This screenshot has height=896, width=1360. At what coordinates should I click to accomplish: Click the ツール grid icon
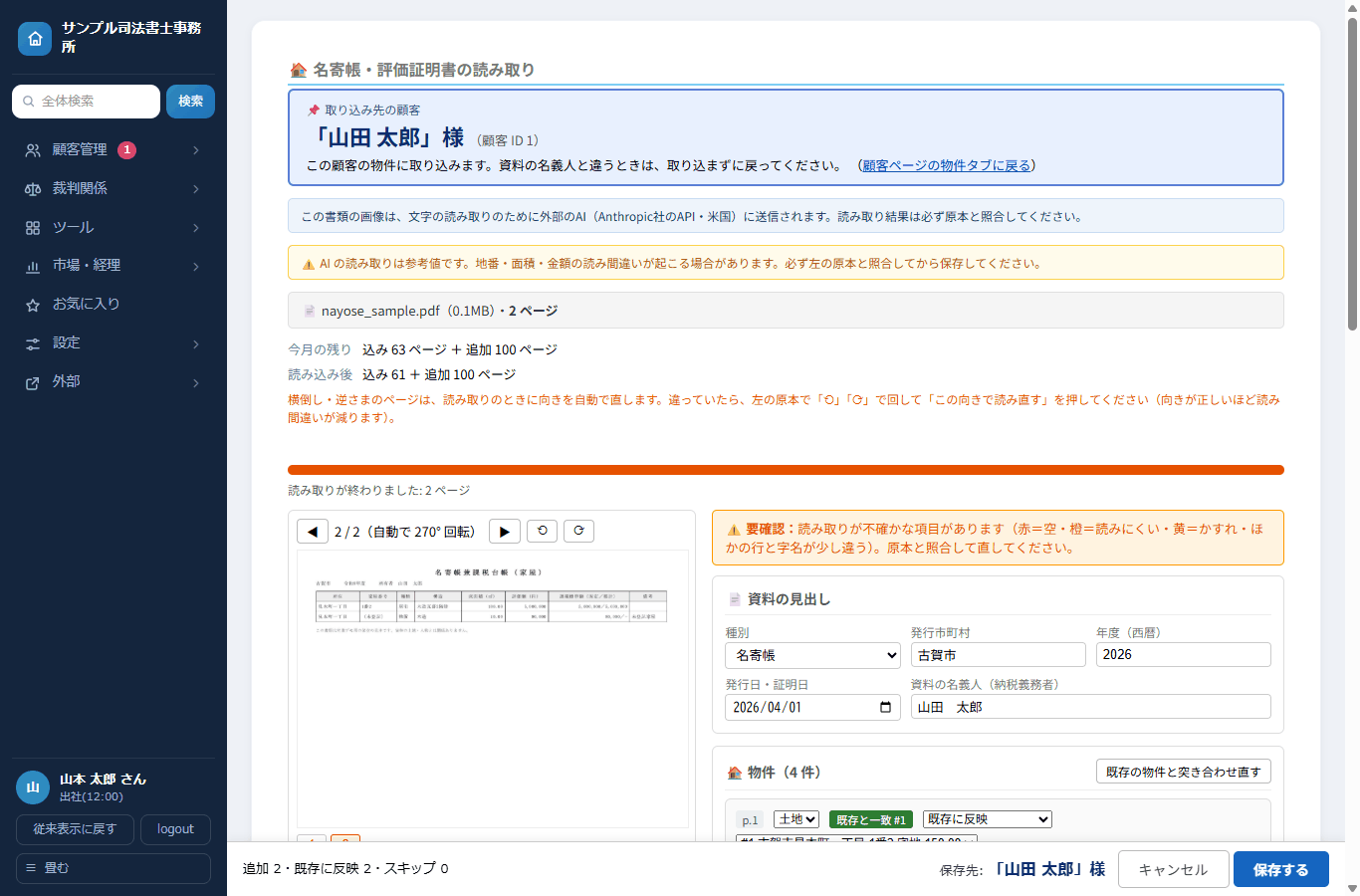point(33,228)
